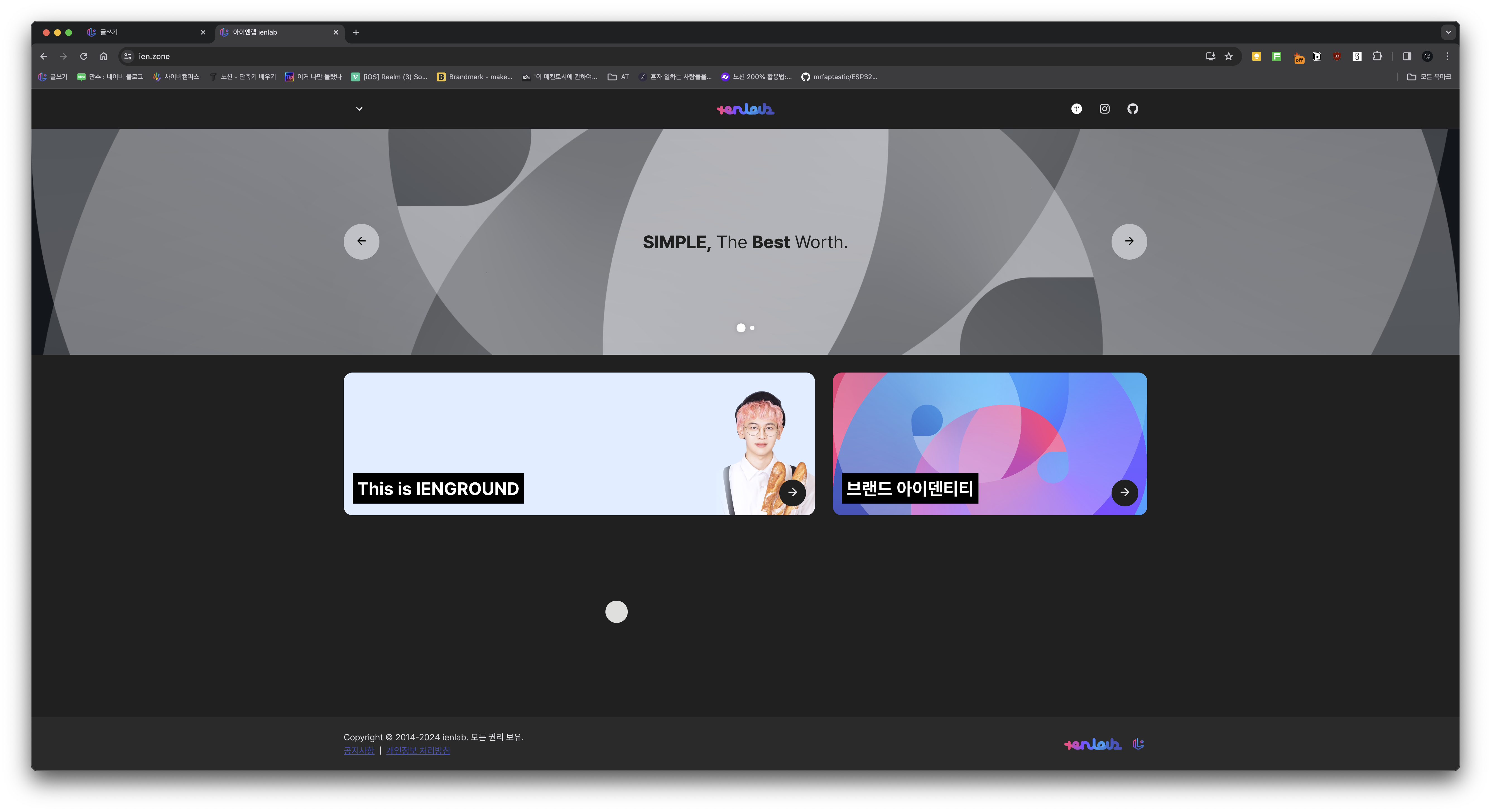Click the install app icon in address bar
This screenshot has width=1491, height=812.
coord(1210,56)
